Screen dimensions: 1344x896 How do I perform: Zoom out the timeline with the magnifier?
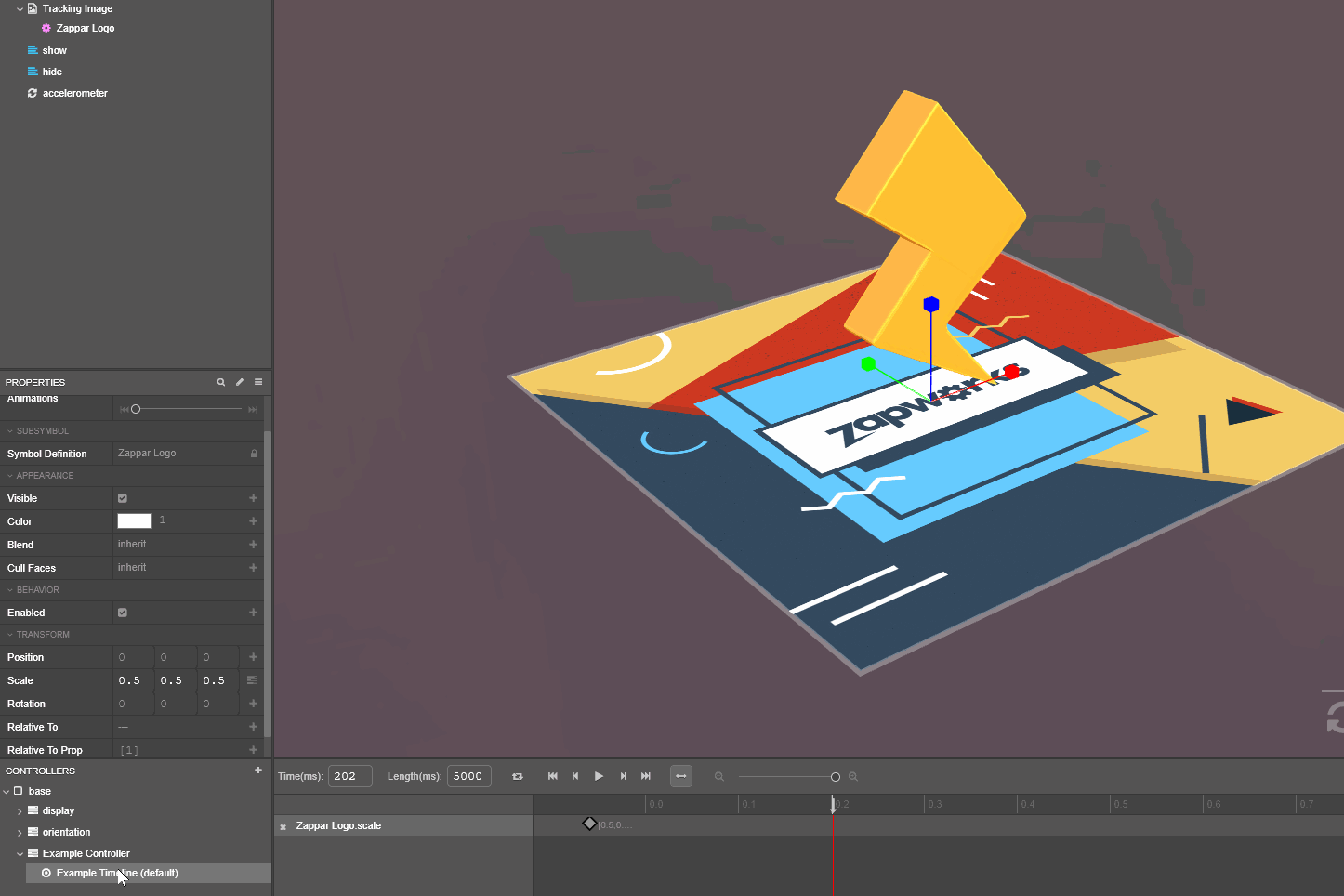[718, 777]
